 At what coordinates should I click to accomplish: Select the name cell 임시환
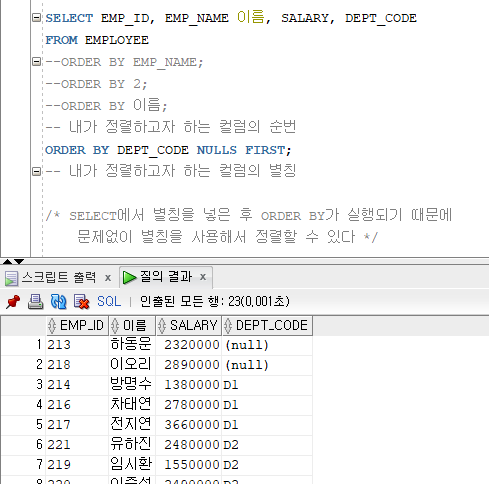132,465
